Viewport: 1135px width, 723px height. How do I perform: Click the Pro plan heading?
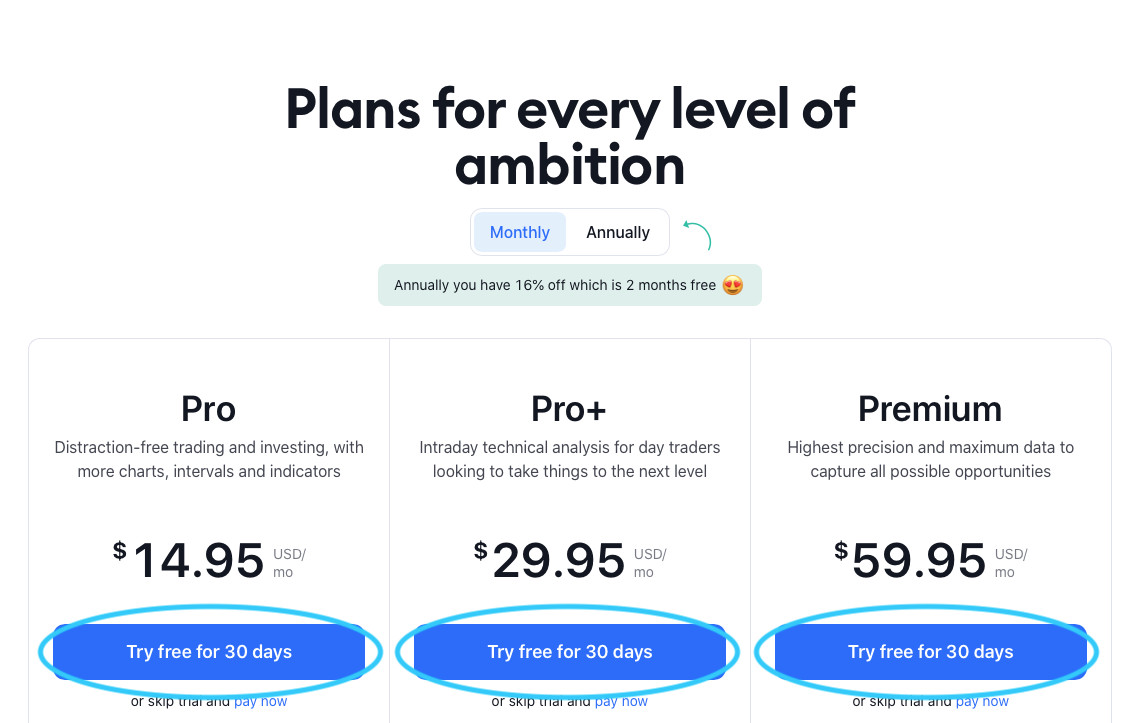click(209, 409)
